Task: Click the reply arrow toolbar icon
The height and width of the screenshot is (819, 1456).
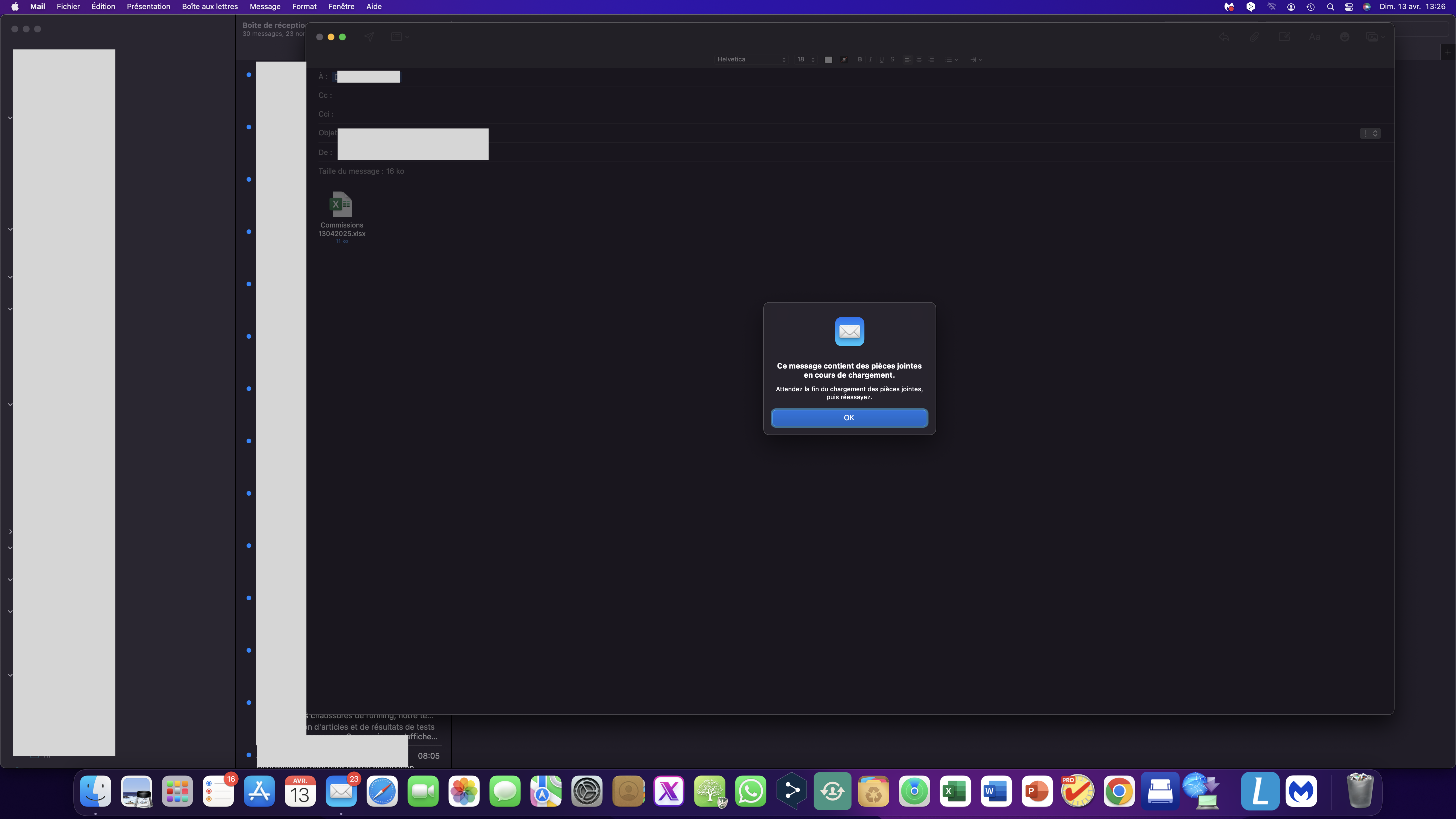Action: pyautogui.click(x=1224, y=37)
